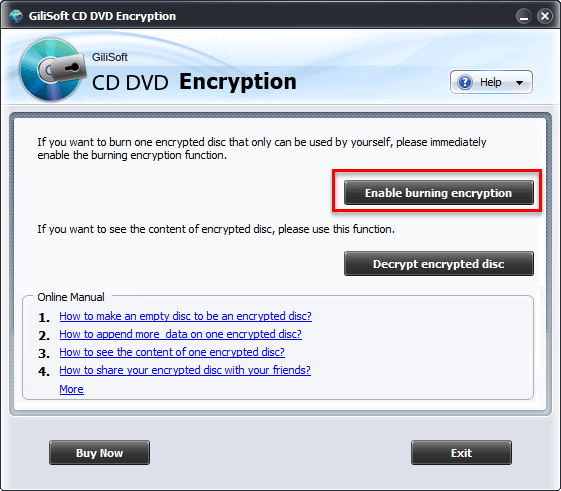
Task: Minimize the GiliSoft window
Action: click(x=524, y=16)
